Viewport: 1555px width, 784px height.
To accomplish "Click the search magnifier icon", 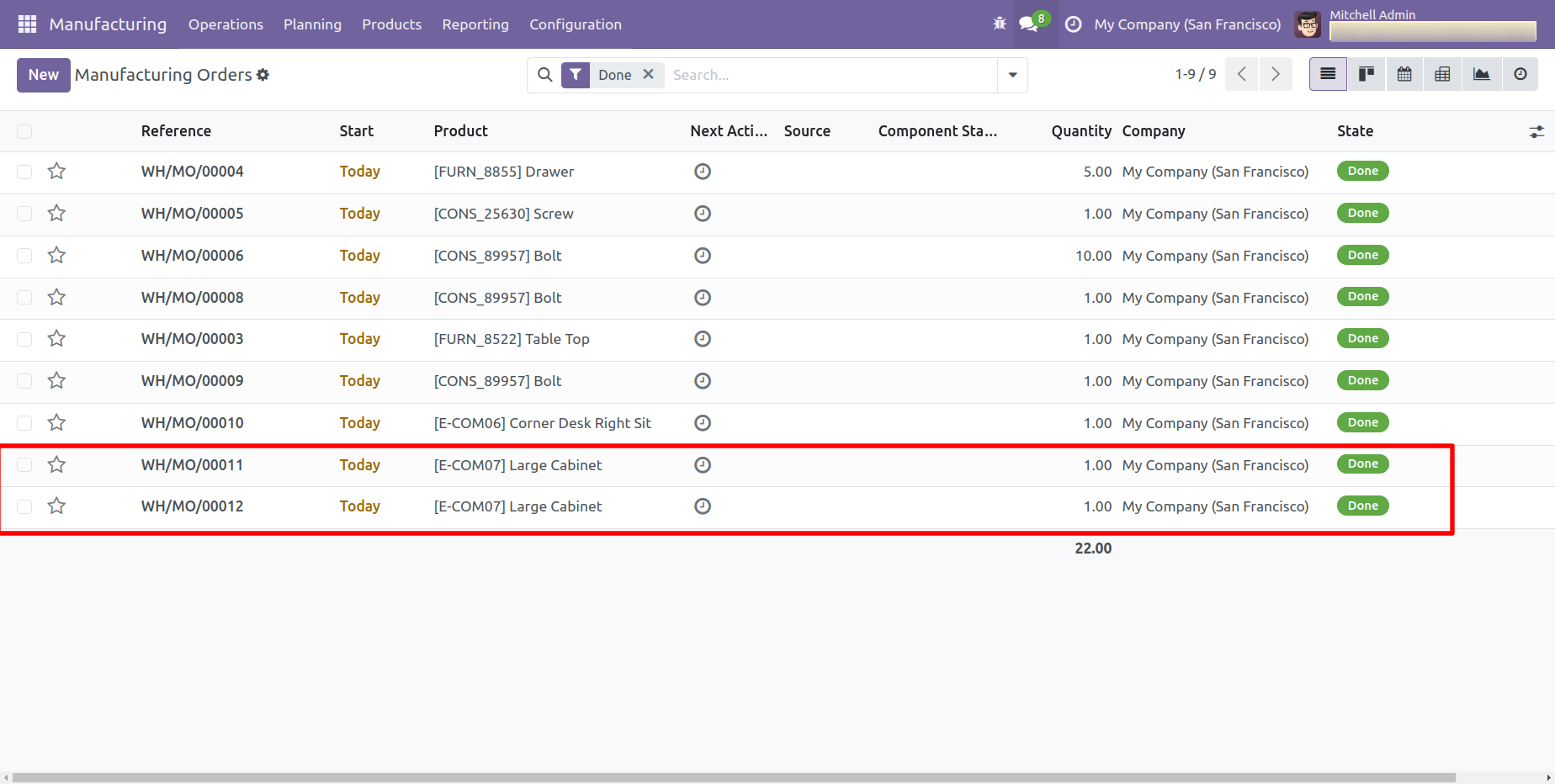I will point(545,75).
